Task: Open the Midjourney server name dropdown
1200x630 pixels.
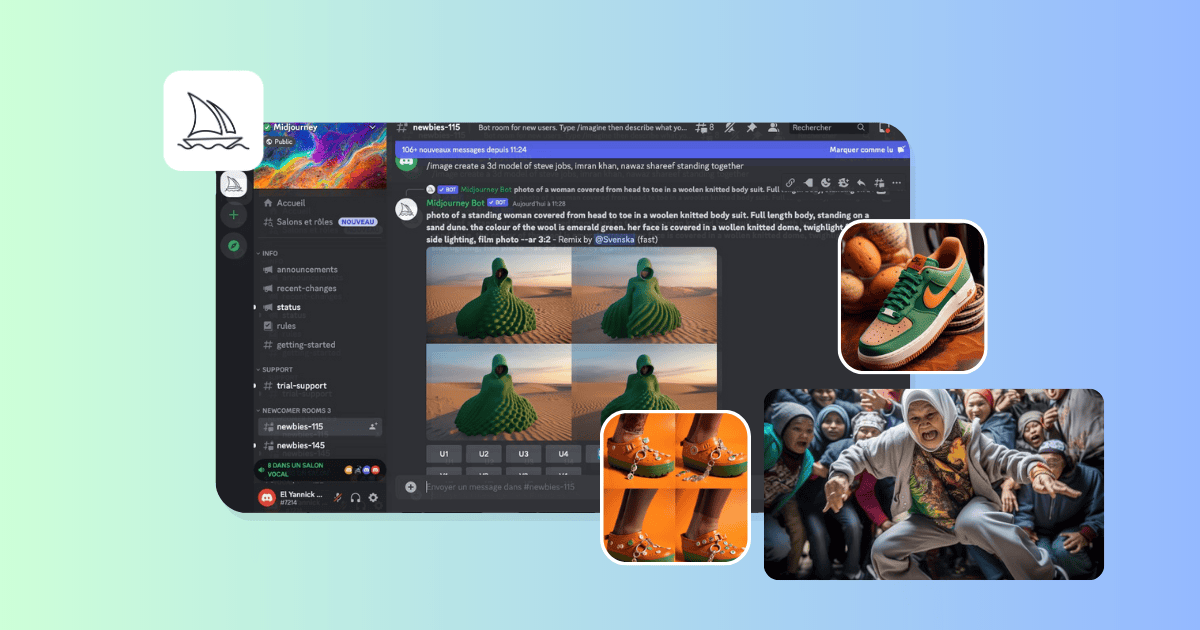Action: (x=372, y=128)
